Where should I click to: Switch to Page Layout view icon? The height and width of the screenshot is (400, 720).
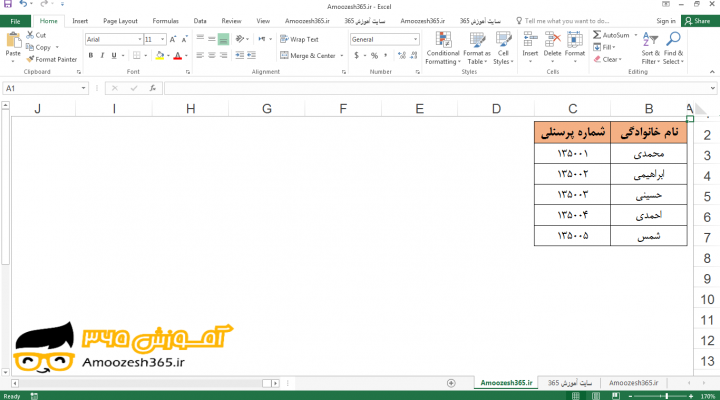[596, 396]
